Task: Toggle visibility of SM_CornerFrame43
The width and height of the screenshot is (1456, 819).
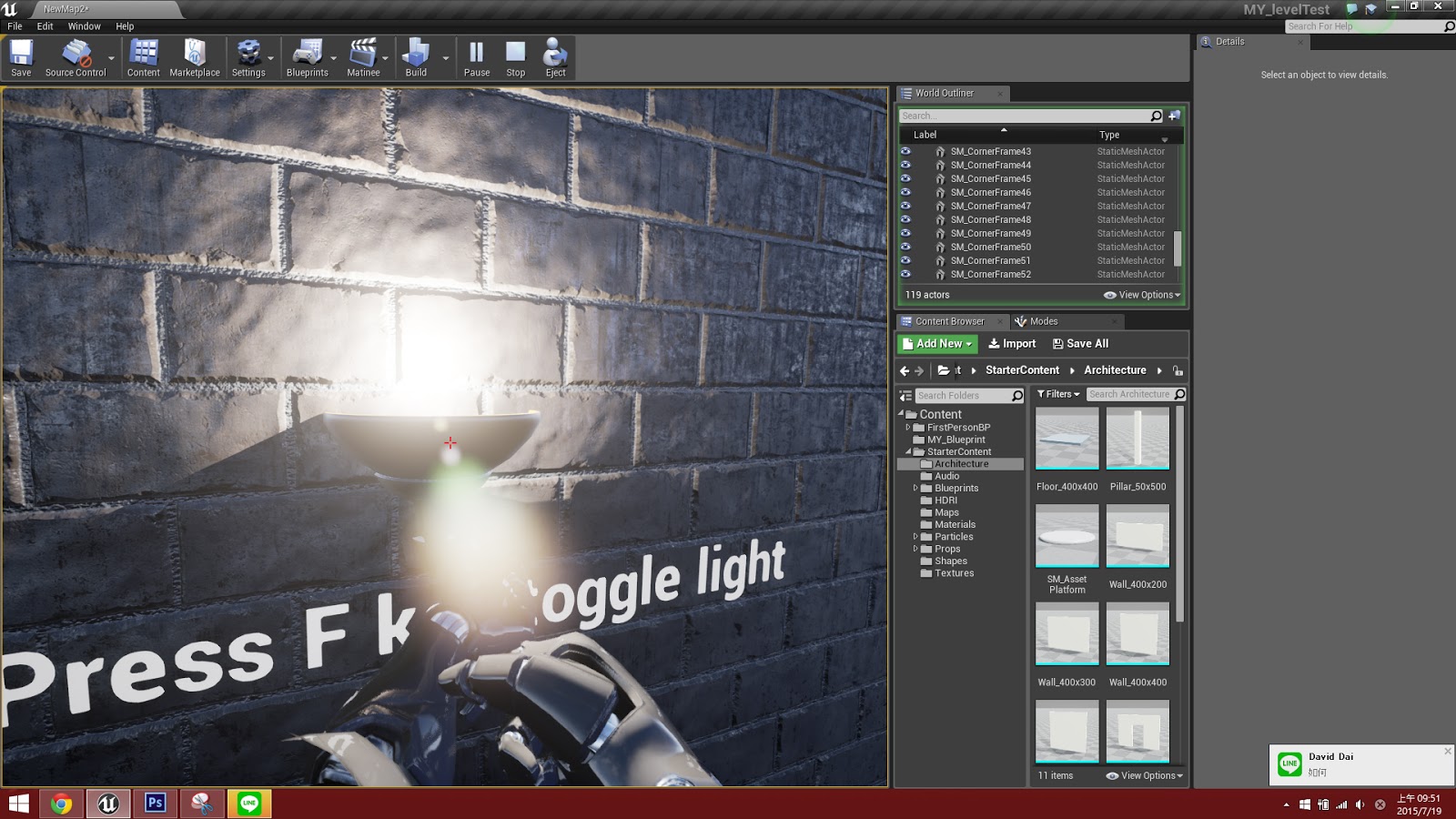Action: [x=905, y=151]
